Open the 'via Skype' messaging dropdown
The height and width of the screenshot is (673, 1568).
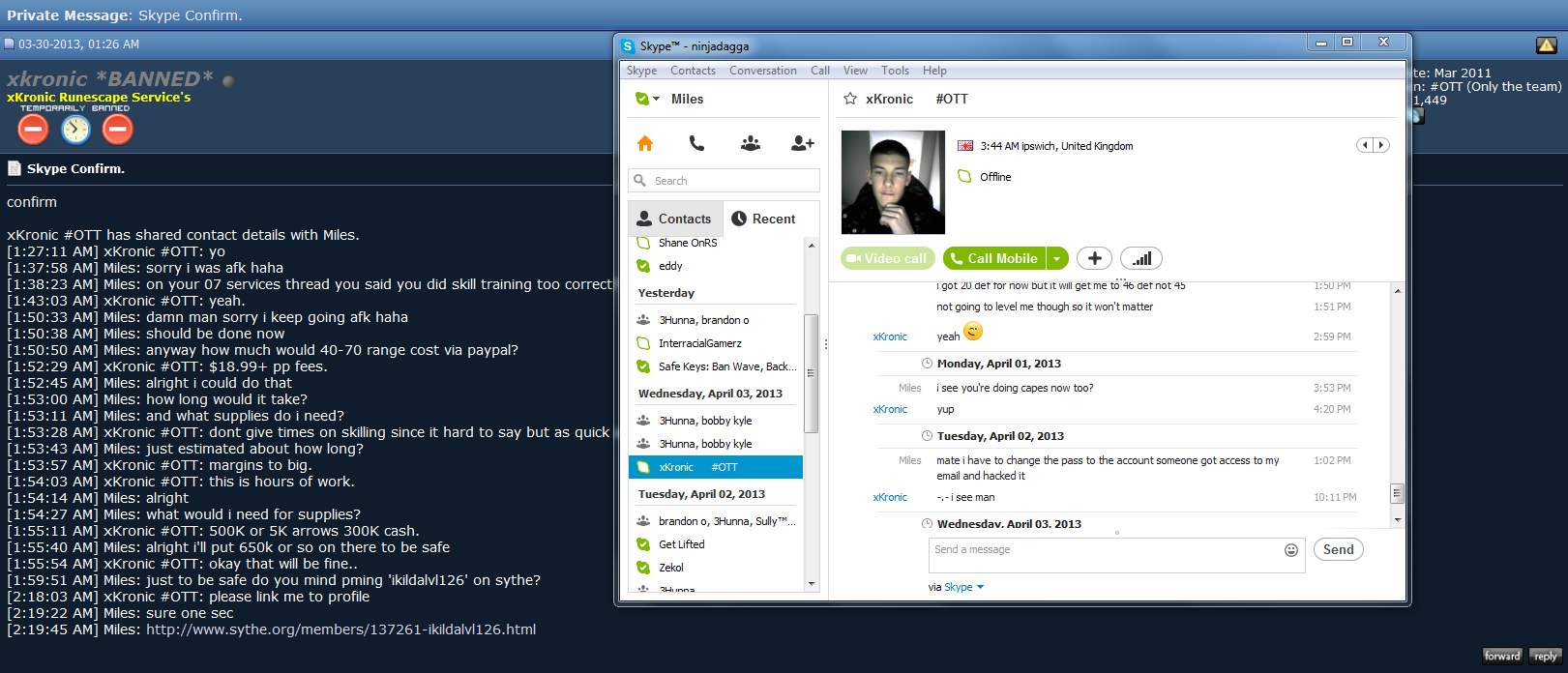point(956,587)
